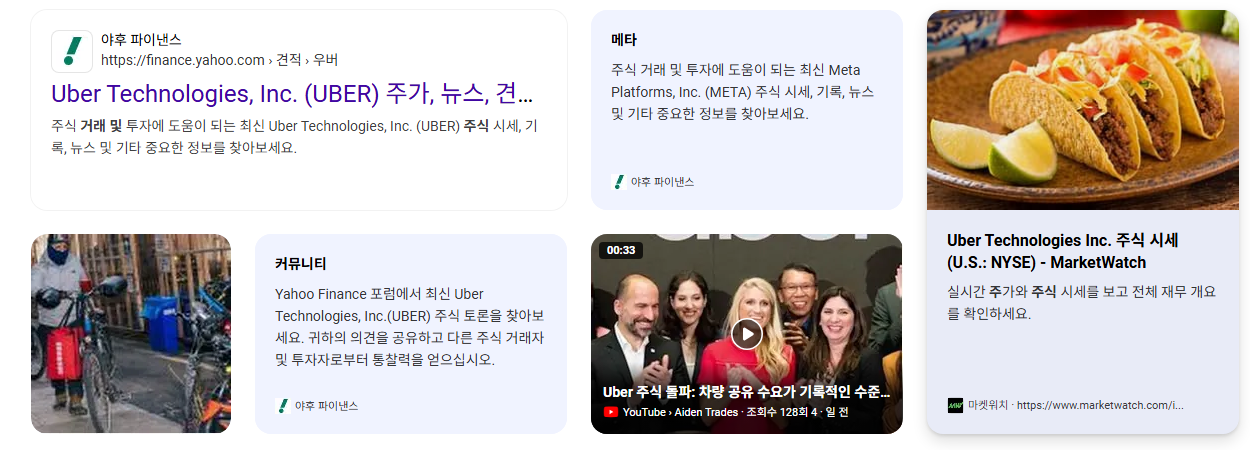Click the Yahoo Finance 포럼 description text
The height and width of the screenshot is (450, 1250).
(x=410, y=327)
